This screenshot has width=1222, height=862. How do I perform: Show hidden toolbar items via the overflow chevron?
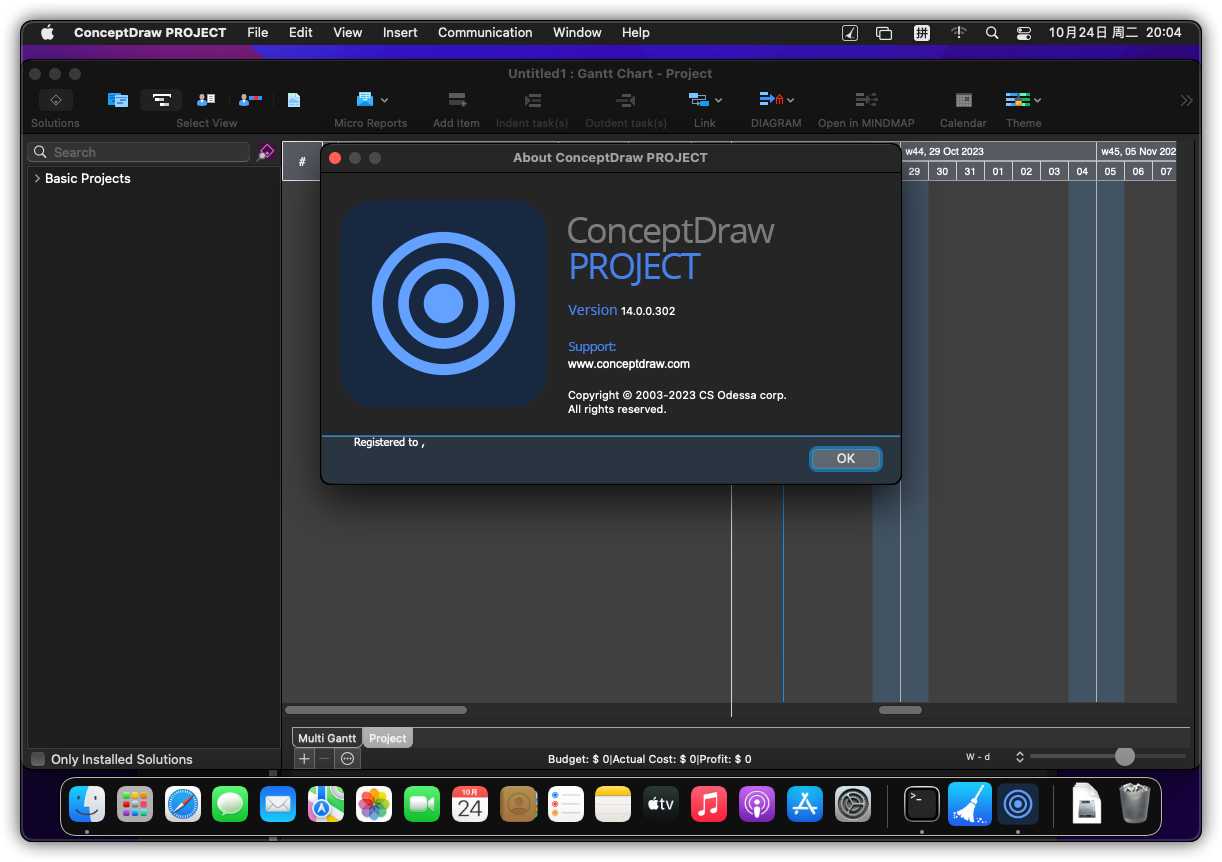[1186, 100]
